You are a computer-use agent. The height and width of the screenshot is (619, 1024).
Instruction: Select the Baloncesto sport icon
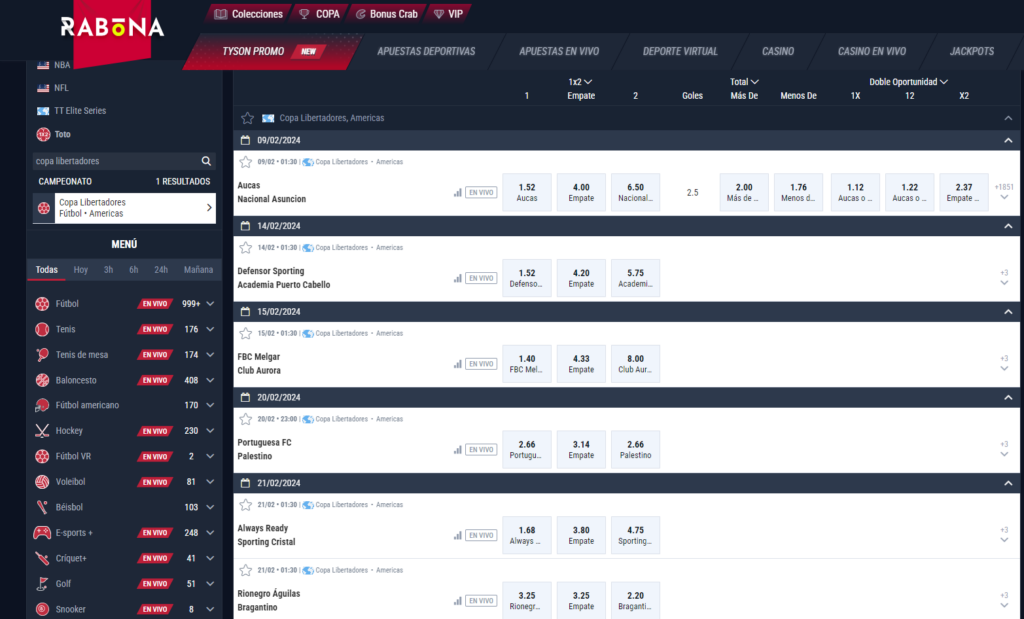click(41, 379)
